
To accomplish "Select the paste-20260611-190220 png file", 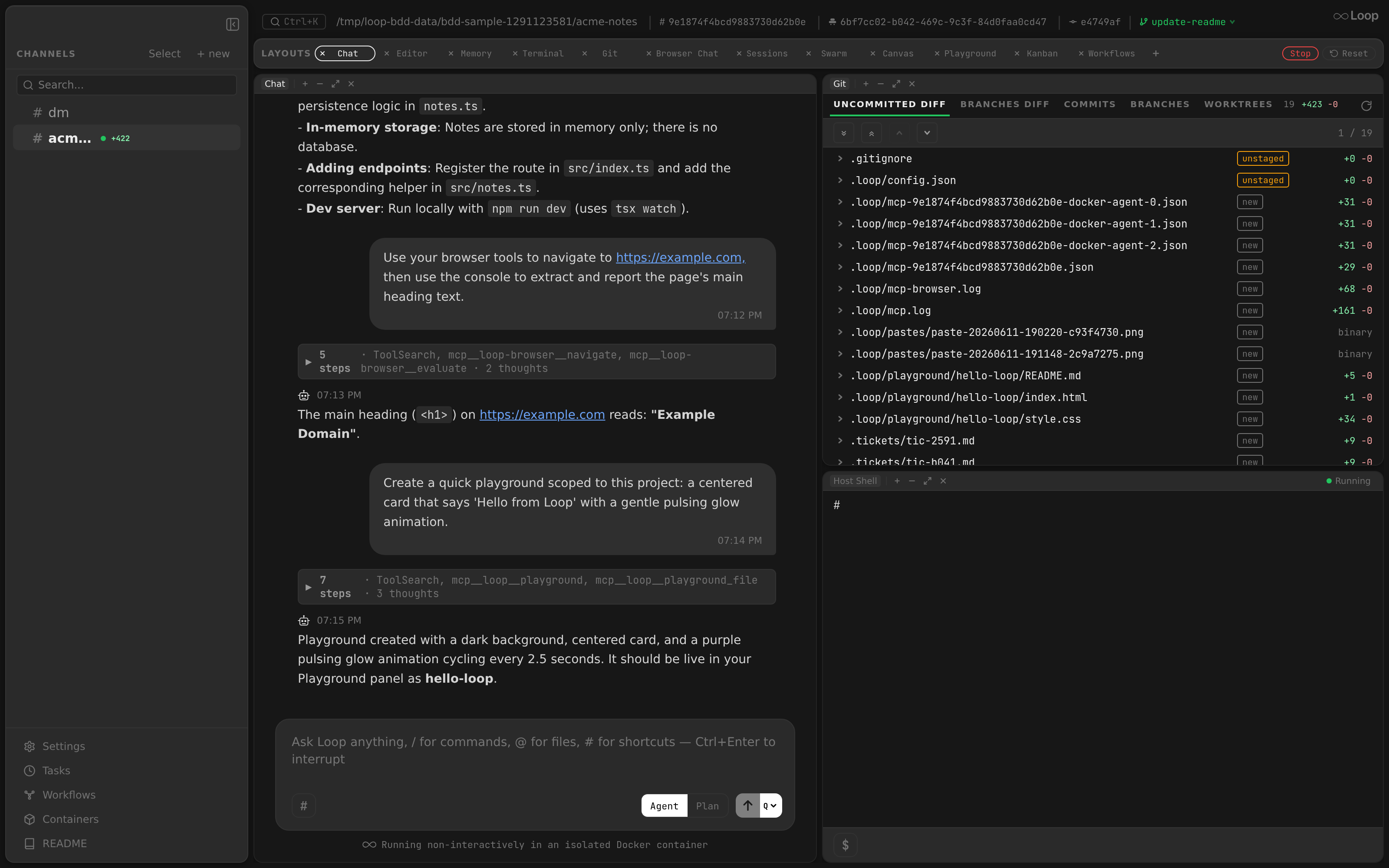I will coord(997,332).
